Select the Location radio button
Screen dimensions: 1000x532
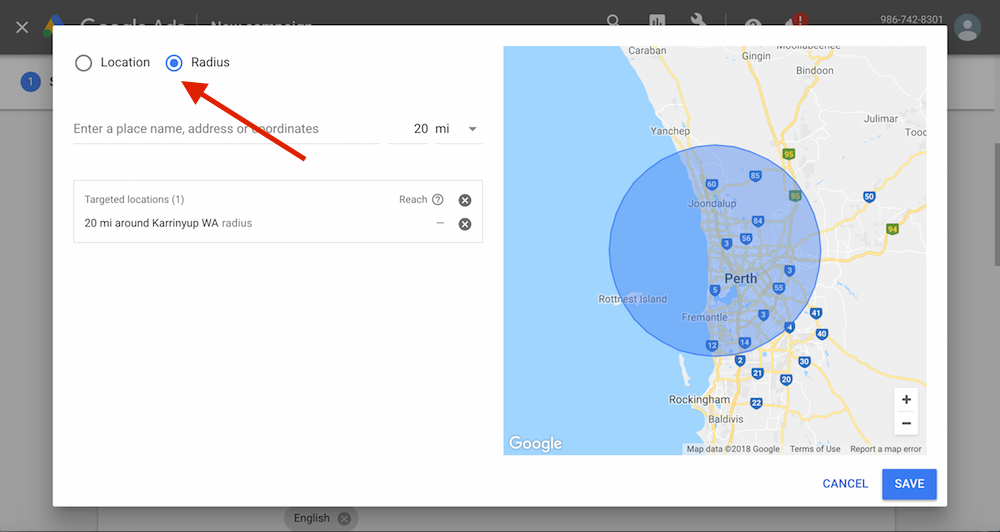coord(84,63)
